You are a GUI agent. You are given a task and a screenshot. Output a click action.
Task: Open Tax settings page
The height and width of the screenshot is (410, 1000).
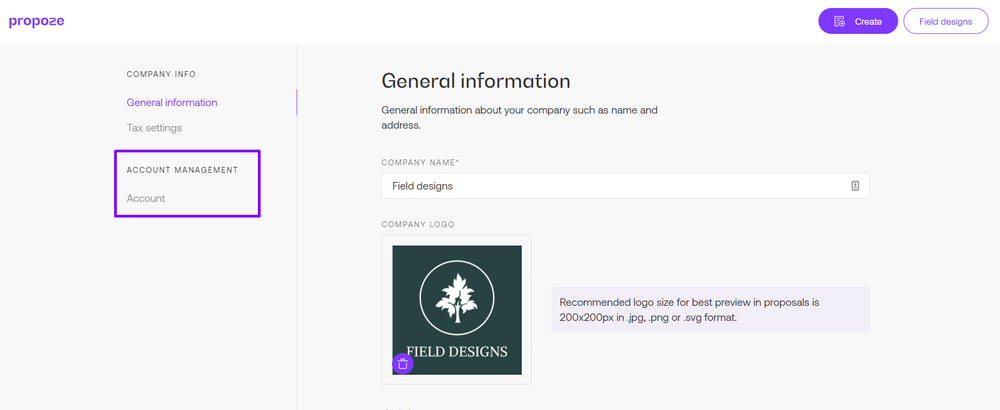(x=154, y=128)
